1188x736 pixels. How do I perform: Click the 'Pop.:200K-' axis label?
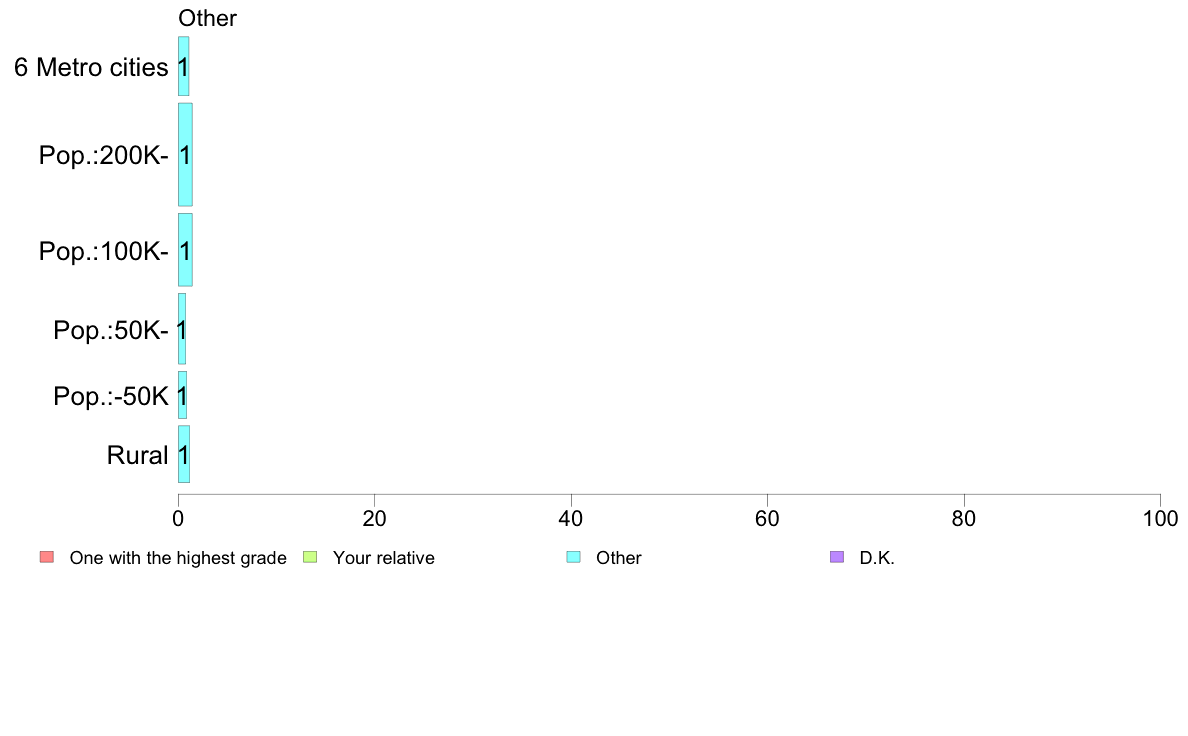coord(103,155)
